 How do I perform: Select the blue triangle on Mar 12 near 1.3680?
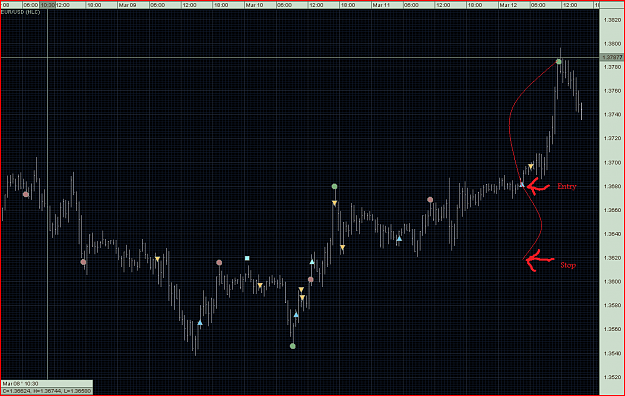point(522,185)
